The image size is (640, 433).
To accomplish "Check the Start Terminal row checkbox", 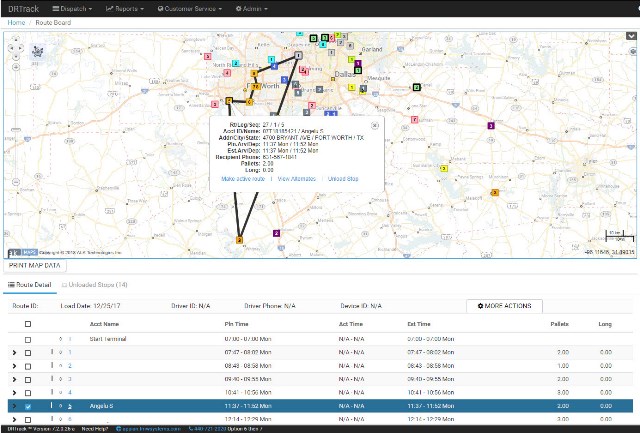I will point(28,340).
